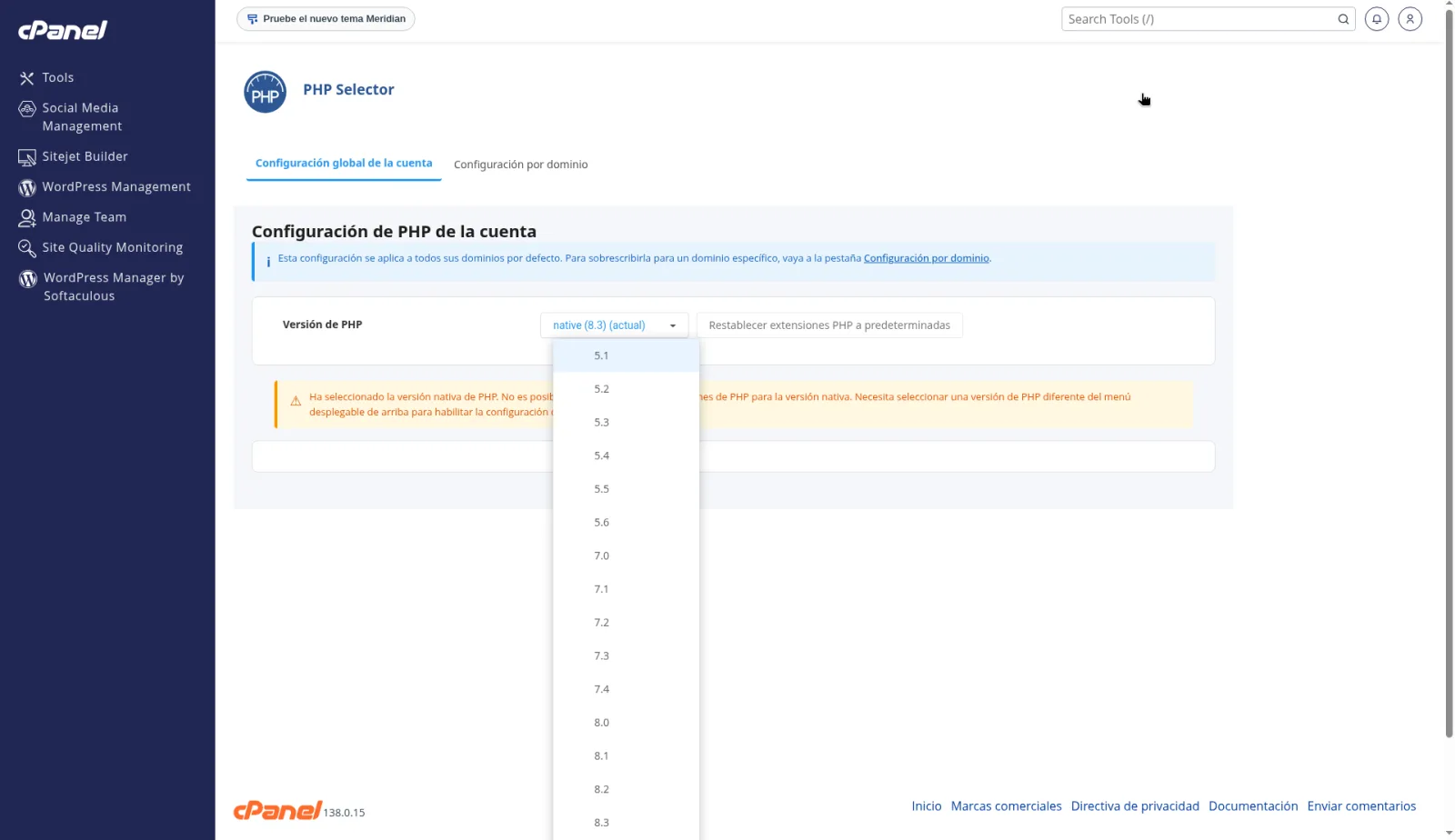Choose PHP version 7.2 option

pyautogui.click(x=626, y=623)
